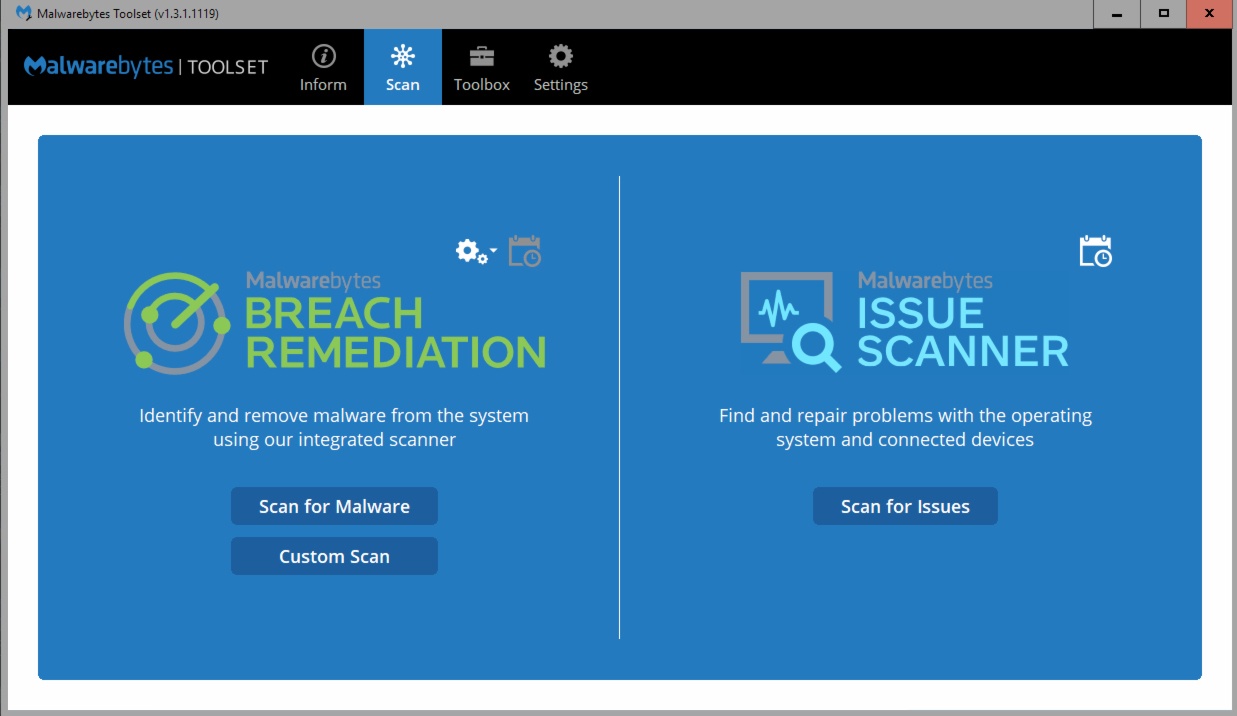Open Breach Remediation scheduled scan calendar icon
This screenshot has height=716, width=1237.
[525, 251]
